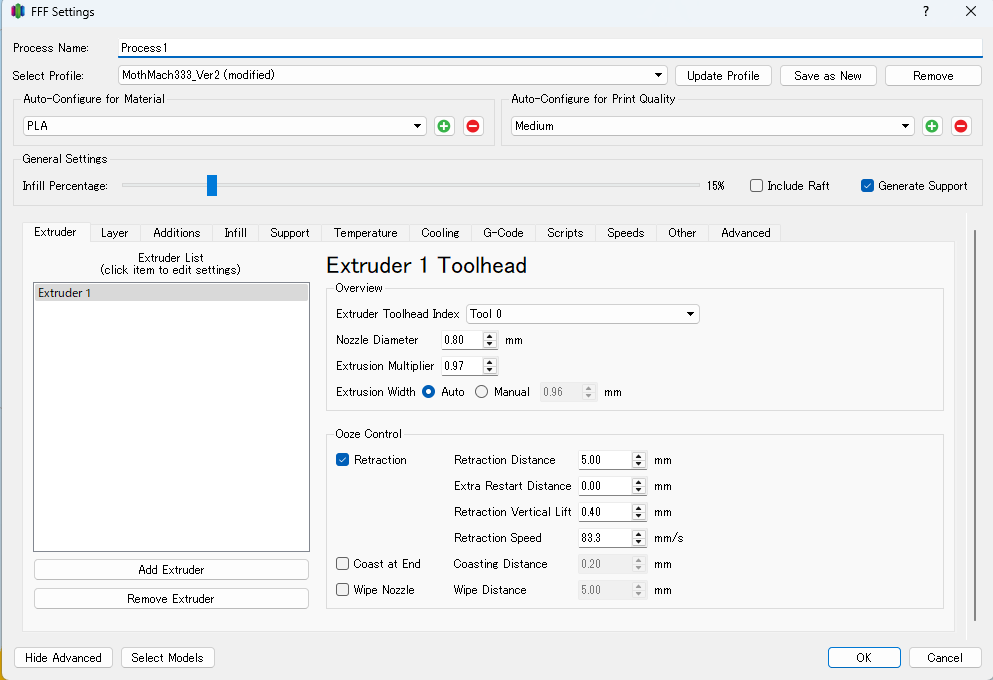
Task: Select Manual extrusion width
Action: [481, 392]
